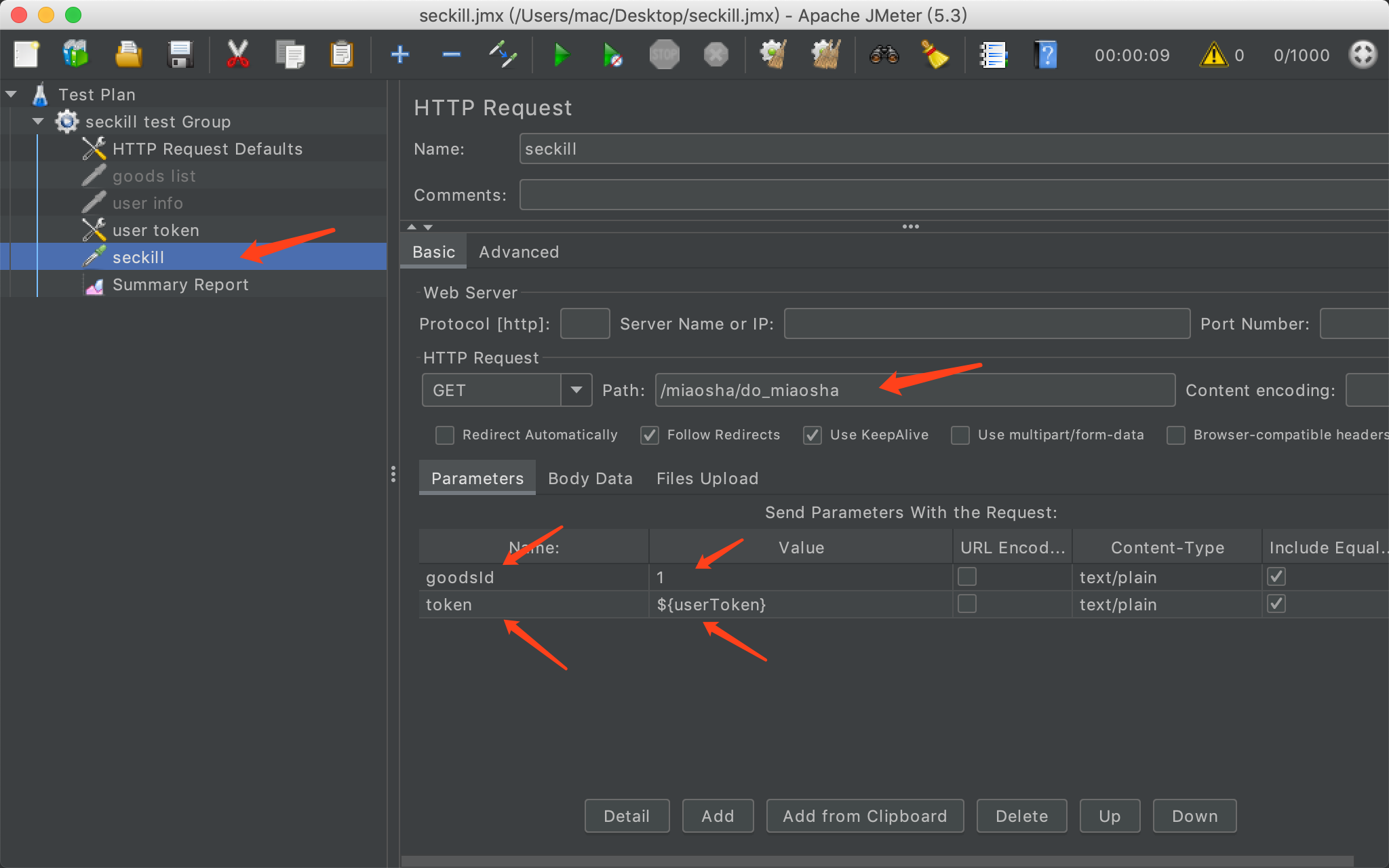Viewport: 1389px width, 868px height.
Task: Click the scissors Cut icon
Action: click(237, 55)
